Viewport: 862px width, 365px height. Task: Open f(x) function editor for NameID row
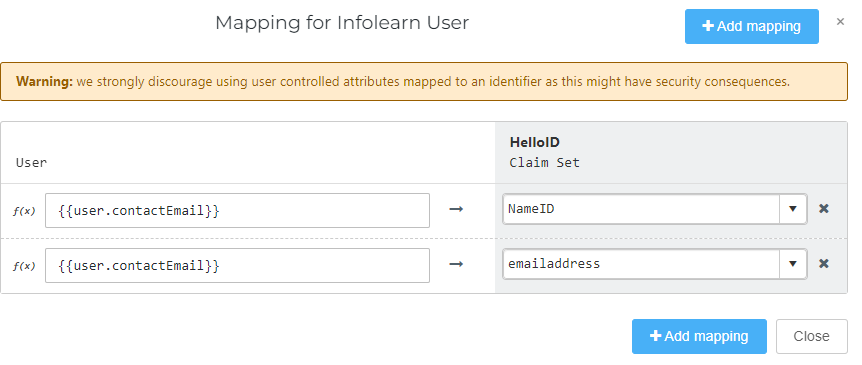tap(24, 211)
